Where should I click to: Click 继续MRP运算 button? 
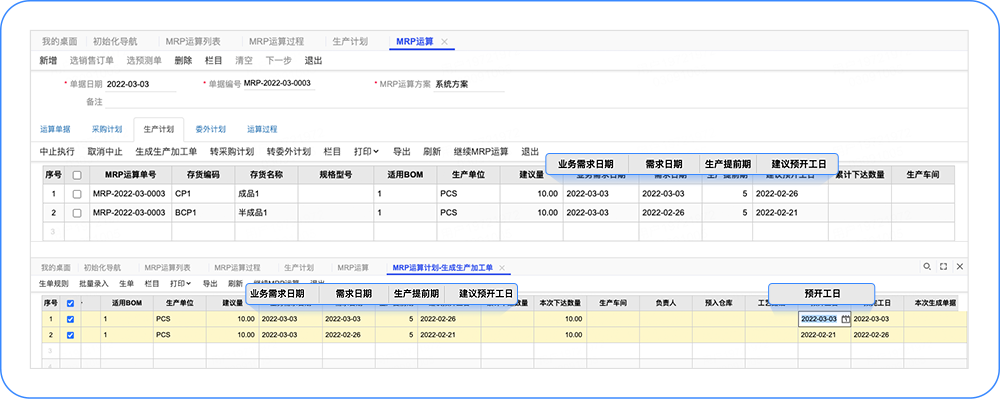(481, 152)
